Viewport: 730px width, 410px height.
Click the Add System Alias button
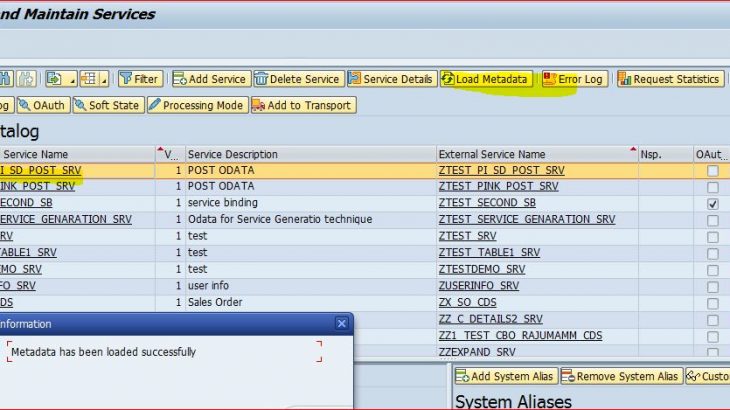[505, 376]
